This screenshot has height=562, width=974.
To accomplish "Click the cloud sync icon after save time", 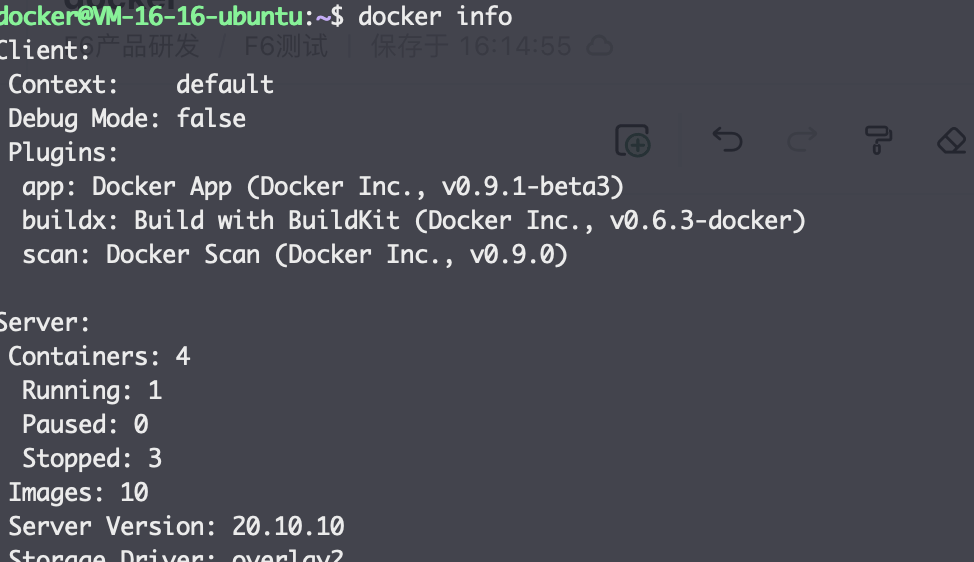I will [x=599, y=47].
